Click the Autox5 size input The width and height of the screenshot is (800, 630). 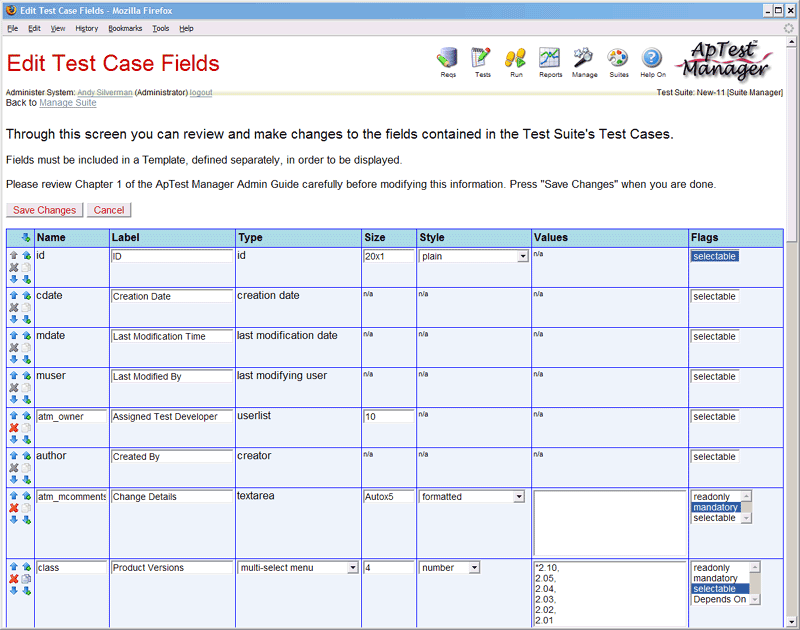(x=389, y=496)
